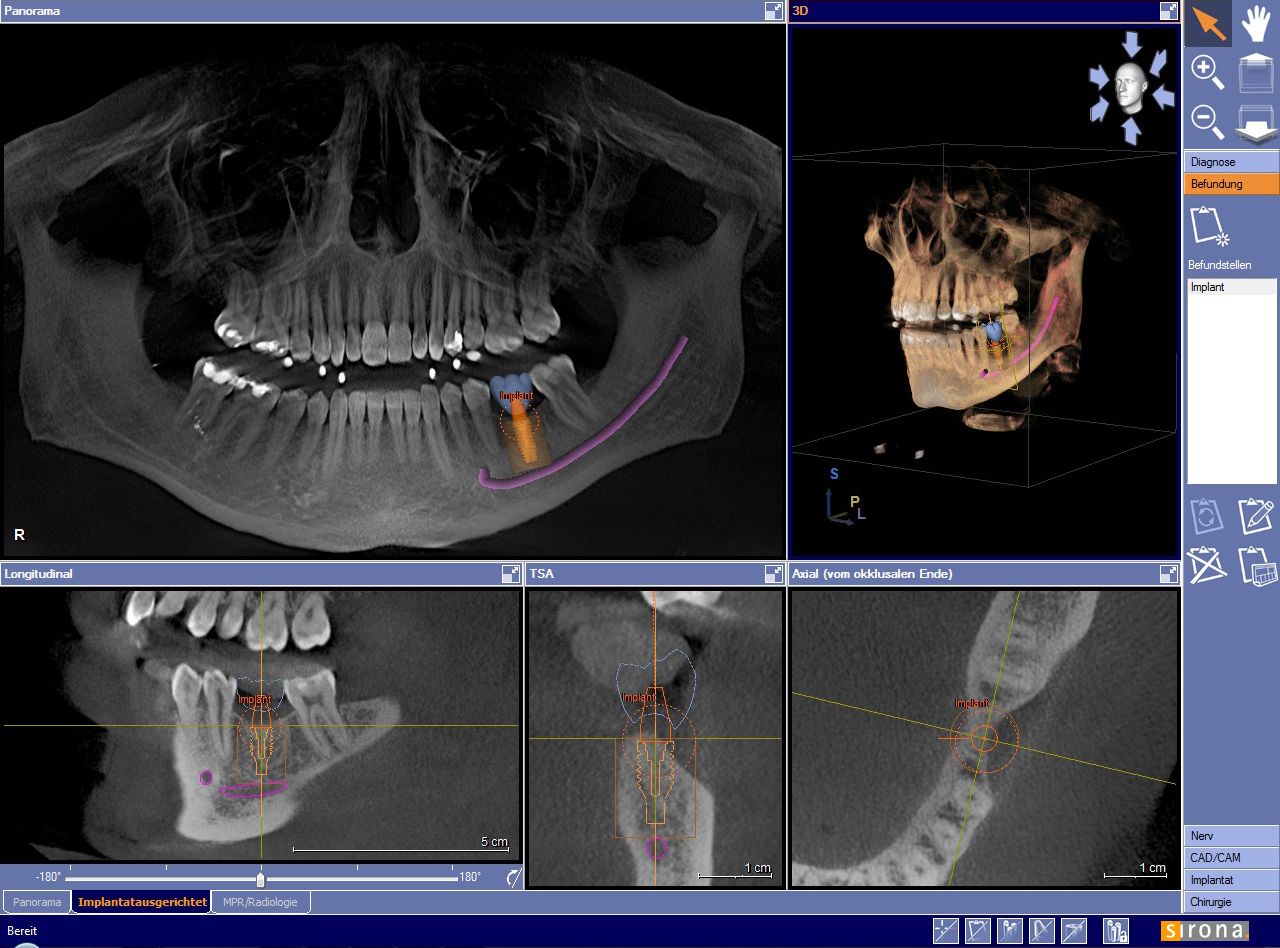Click the zoom in magnifier icon
The height and width of the screenshot is (948, 1280).
click(x=1208, y=73)
